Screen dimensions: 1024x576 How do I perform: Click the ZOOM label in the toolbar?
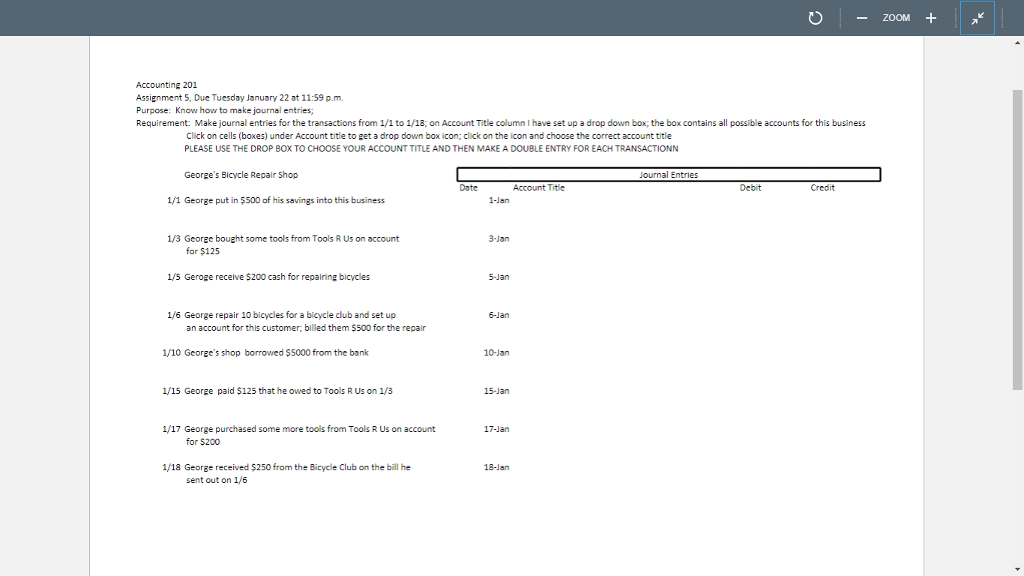896,18
